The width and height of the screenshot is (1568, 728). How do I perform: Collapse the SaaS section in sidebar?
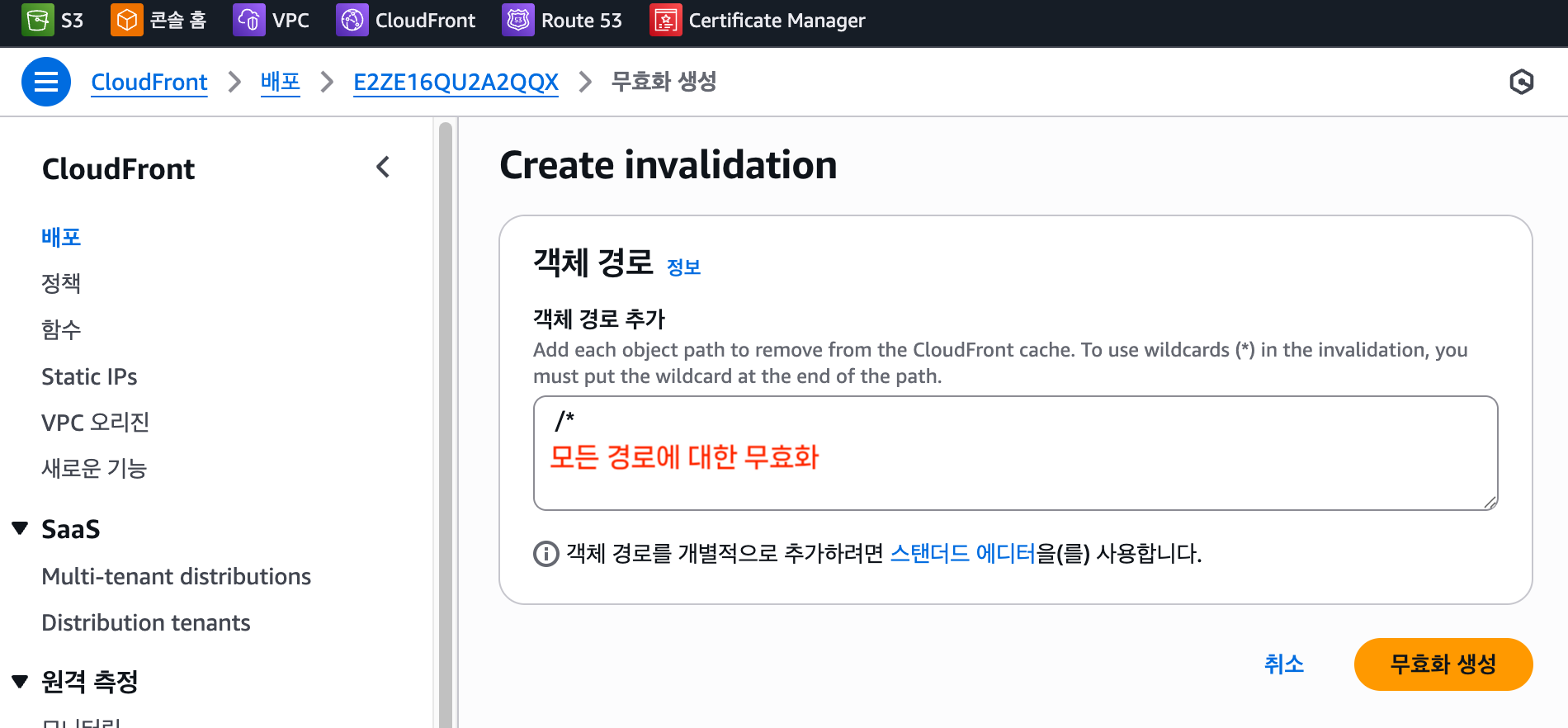21,528
